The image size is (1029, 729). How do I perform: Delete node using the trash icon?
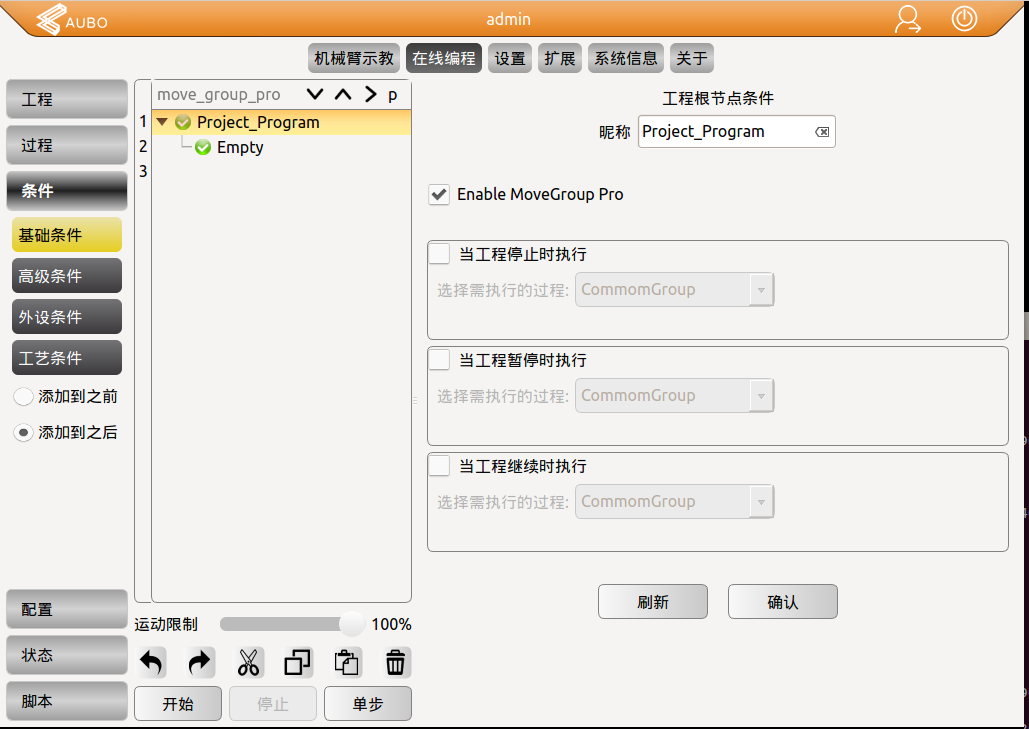pyautogui.click(x=395, y=662)
